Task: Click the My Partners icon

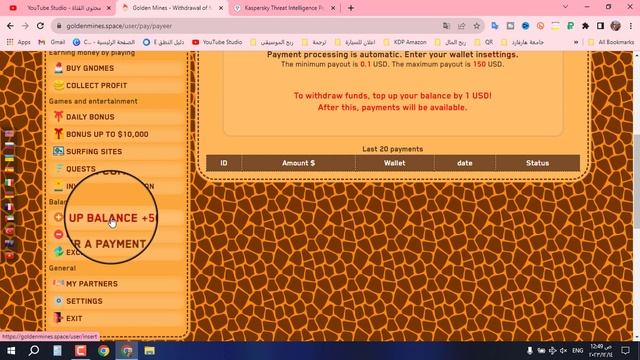Action: pyautogui.click(x=58, y=283)
